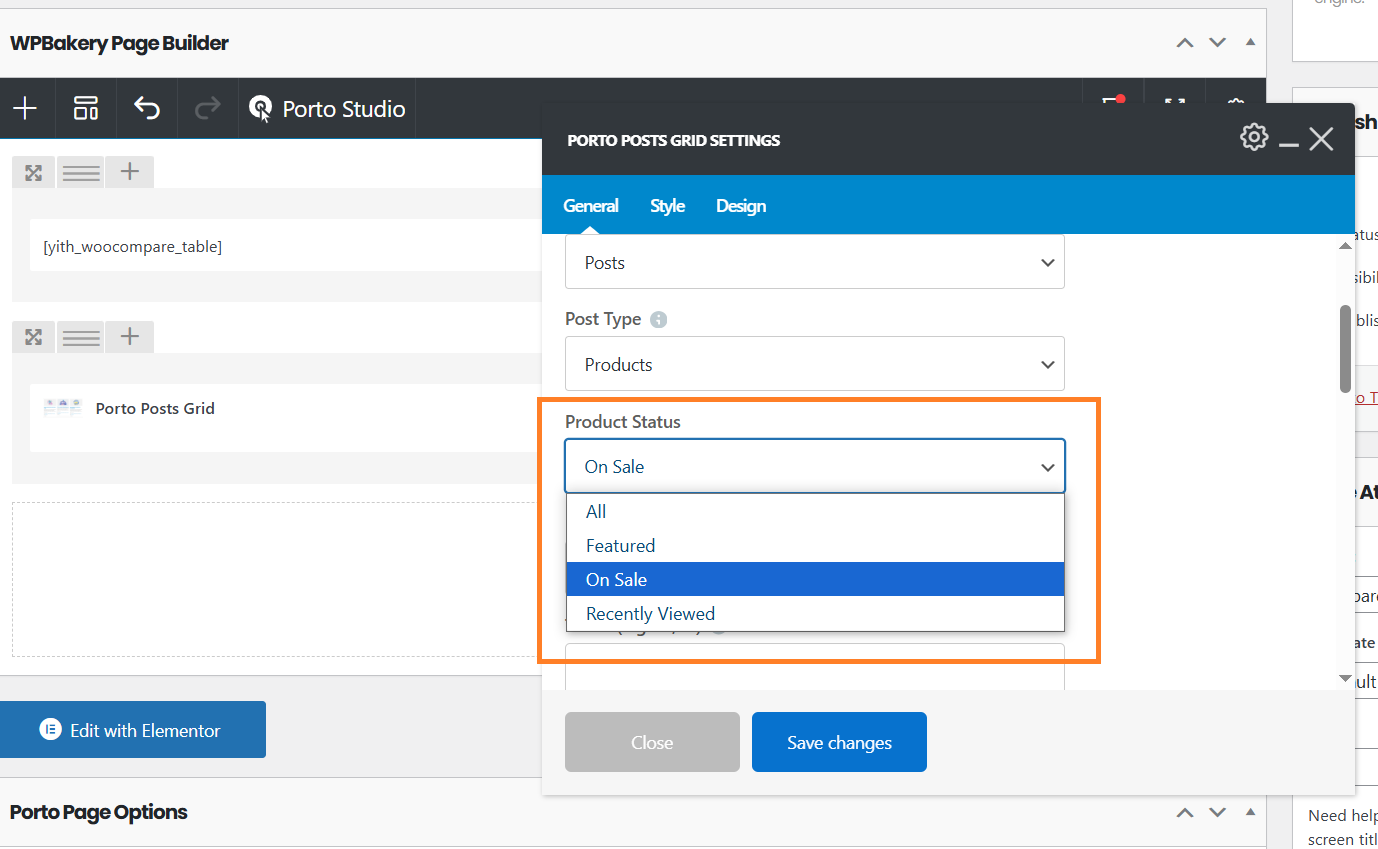Click add column plus on Porto Posts Grid row
The width and height of the screenshot is (1378, 849).
pos(129,337)
